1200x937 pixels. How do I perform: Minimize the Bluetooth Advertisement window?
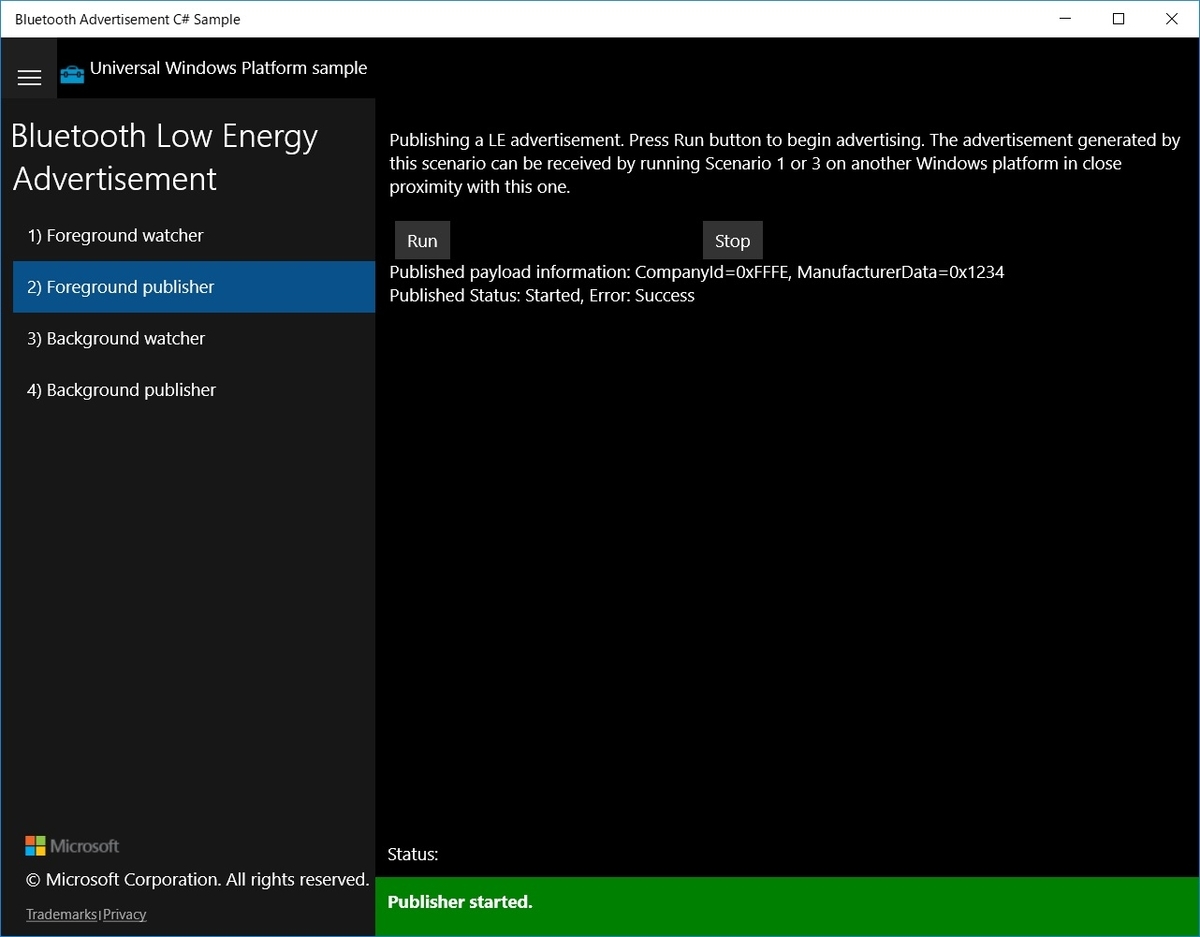tap(1063, 19)
